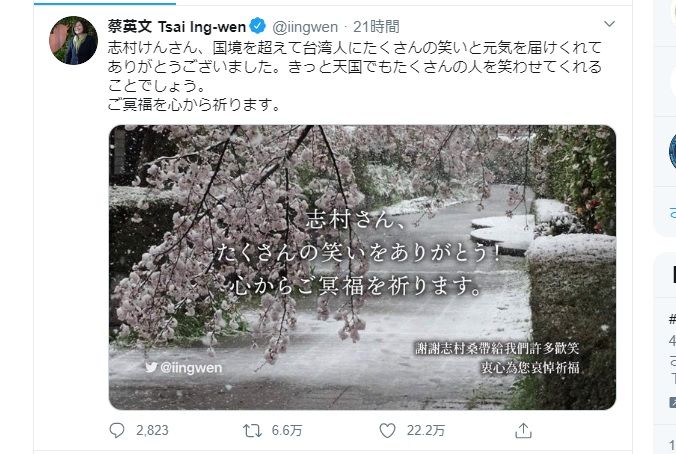Click the Twitter bird watermark in image
676x454 pixels.
(x=151, y=367)
